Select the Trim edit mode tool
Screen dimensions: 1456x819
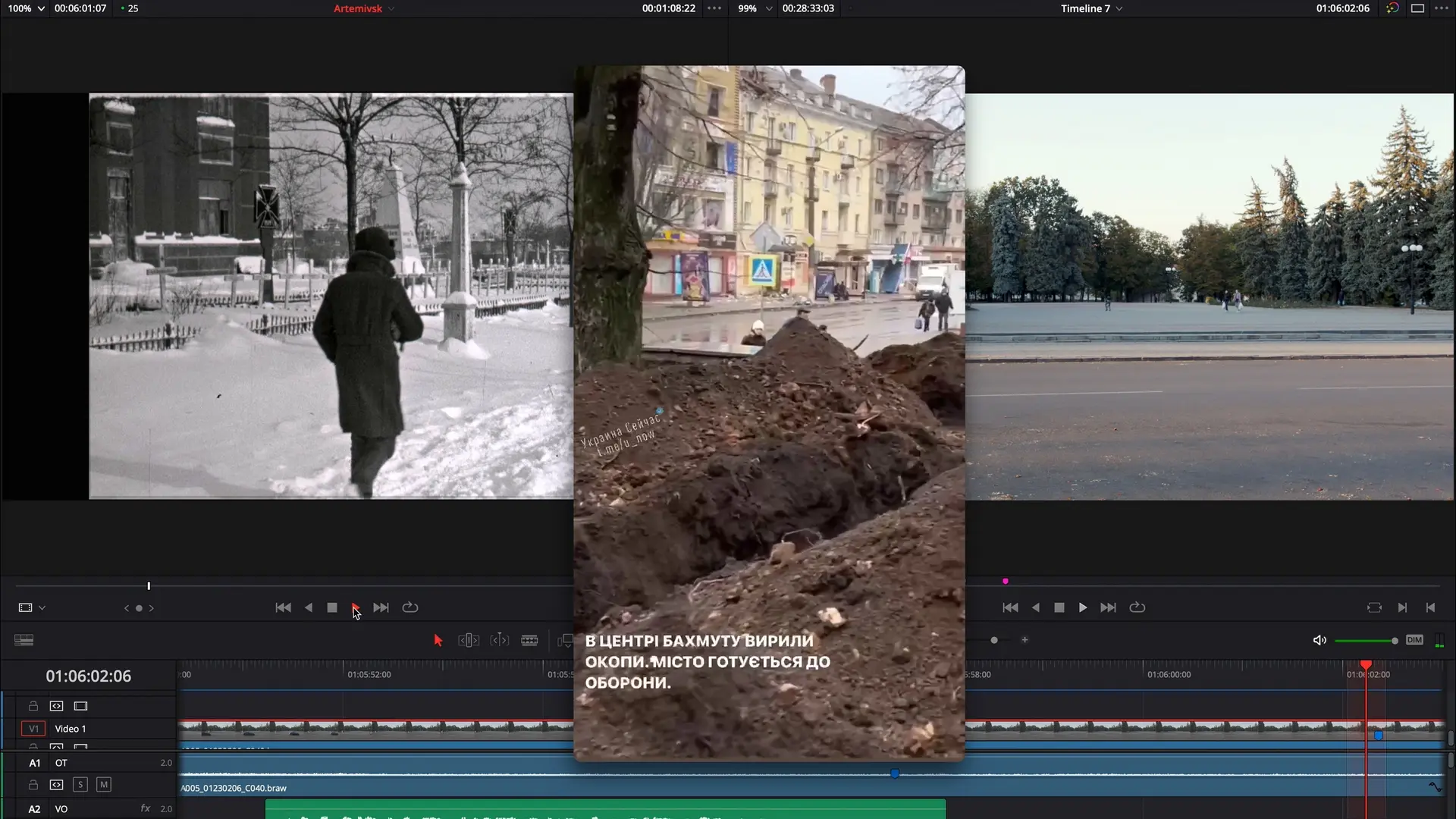[x=469, y=640]
